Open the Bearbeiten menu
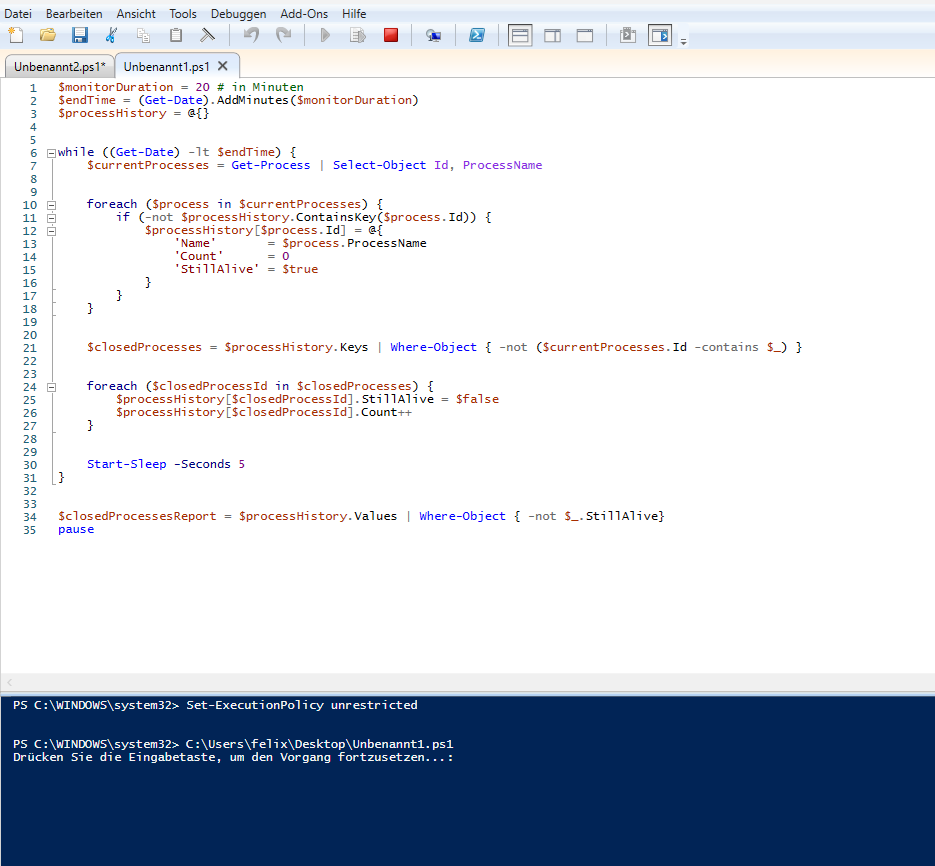Viewport: 935px width, 866px height. (74, 13)
